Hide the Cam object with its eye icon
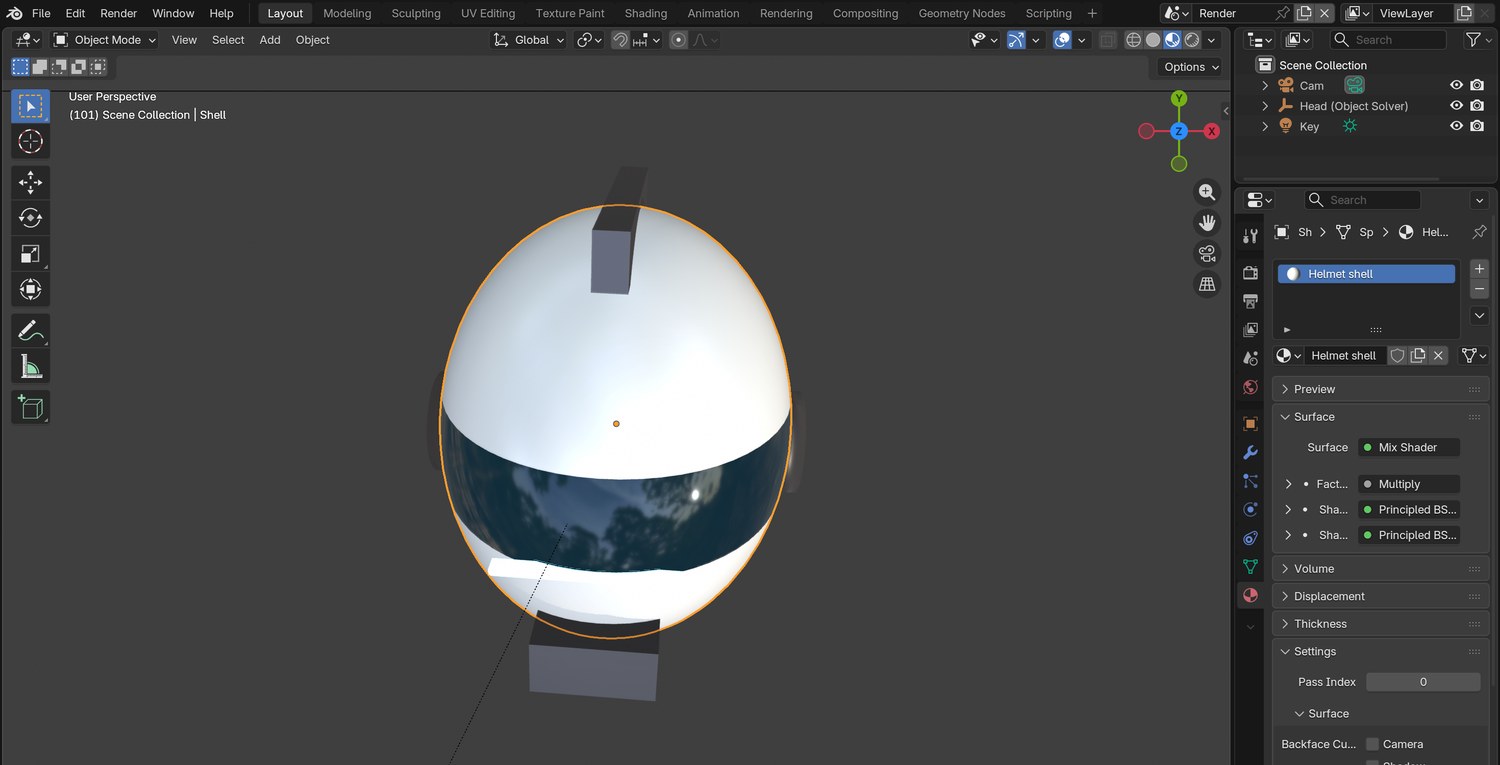The image size is (1500, 765). 1456,86
